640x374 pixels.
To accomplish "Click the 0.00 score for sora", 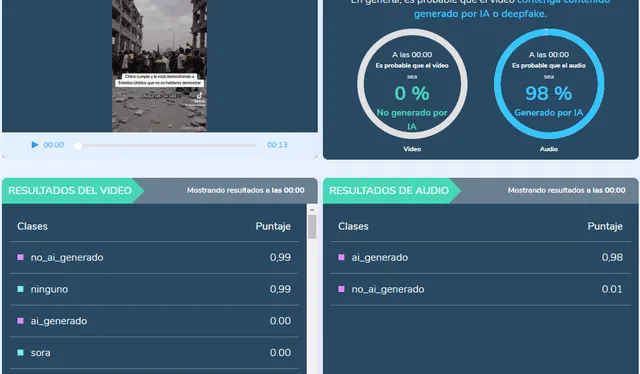I will [280, 353].
